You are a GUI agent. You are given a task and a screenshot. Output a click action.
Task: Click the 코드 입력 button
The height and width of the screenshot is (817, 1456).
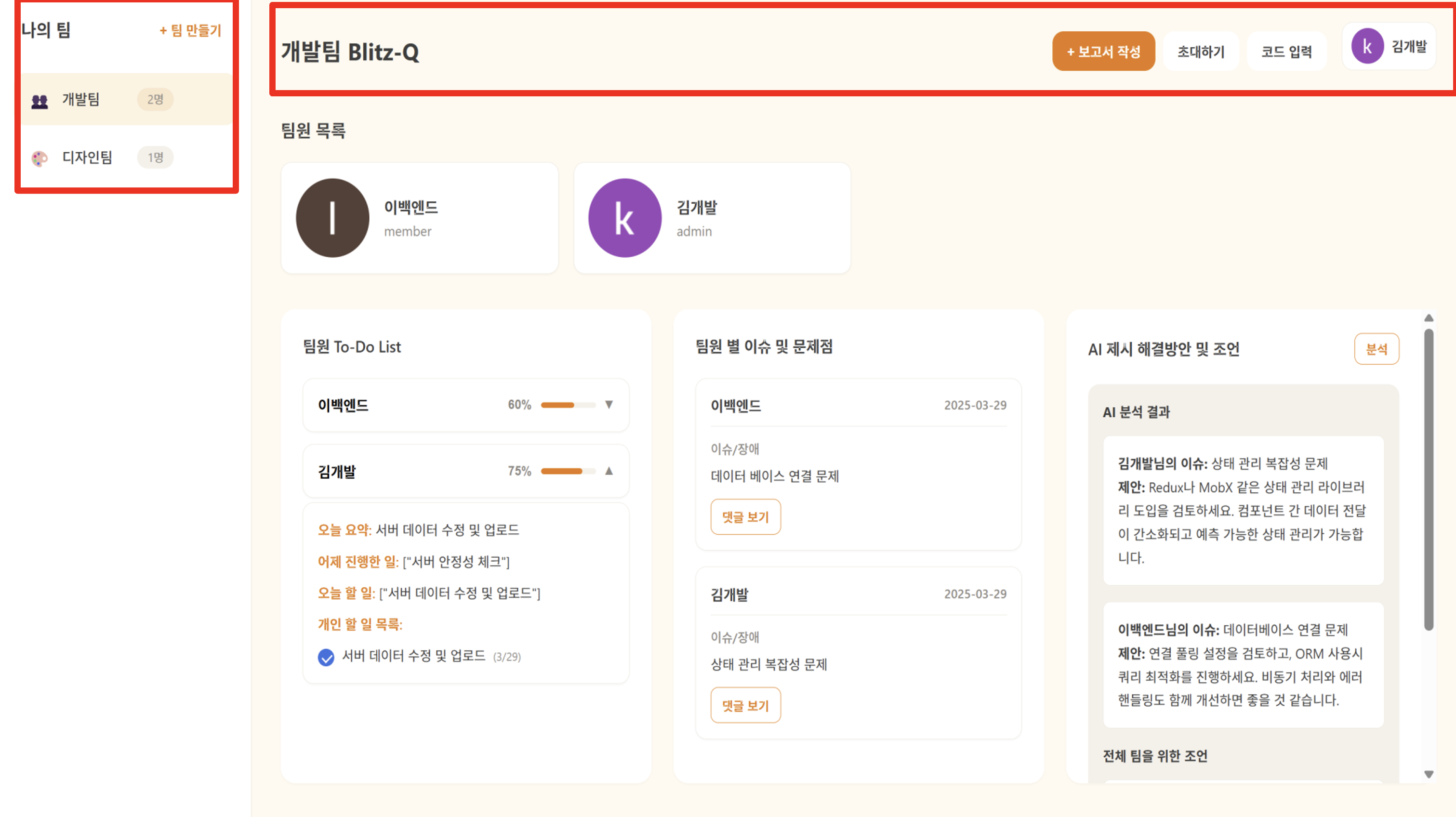point(1286,52)
